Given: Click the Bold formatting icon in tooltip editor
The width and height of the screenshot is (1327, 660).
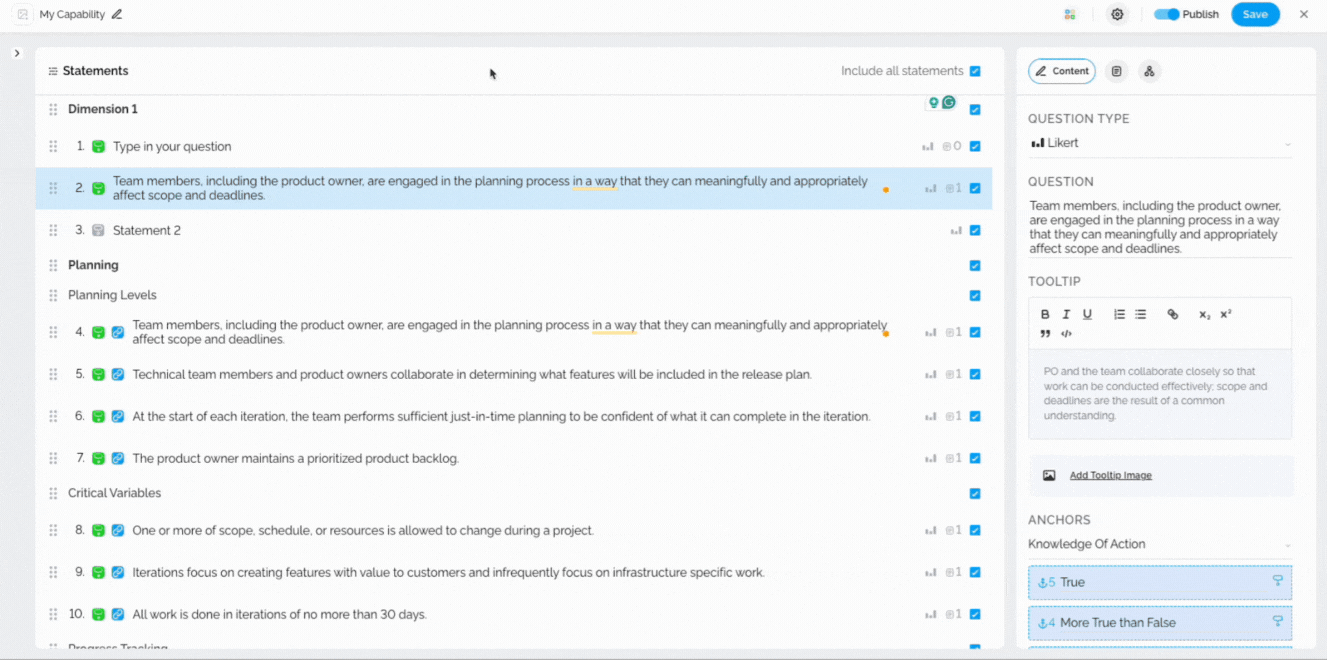Looking at the screenshot, I should (1045, 314).
